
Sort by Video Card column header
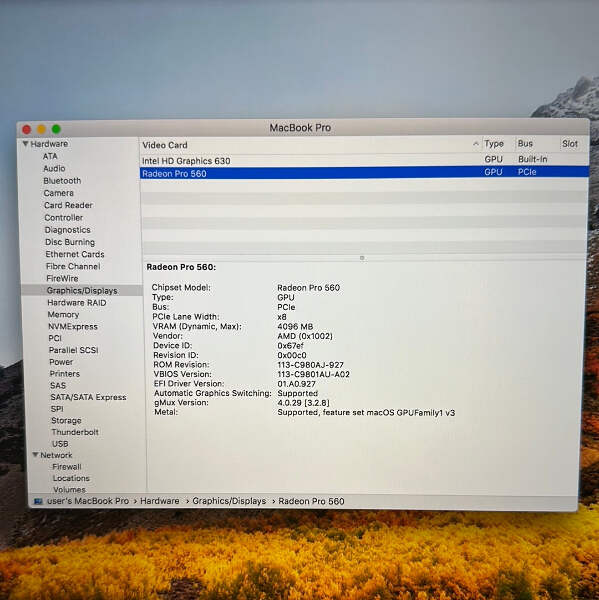coord(165,145)
